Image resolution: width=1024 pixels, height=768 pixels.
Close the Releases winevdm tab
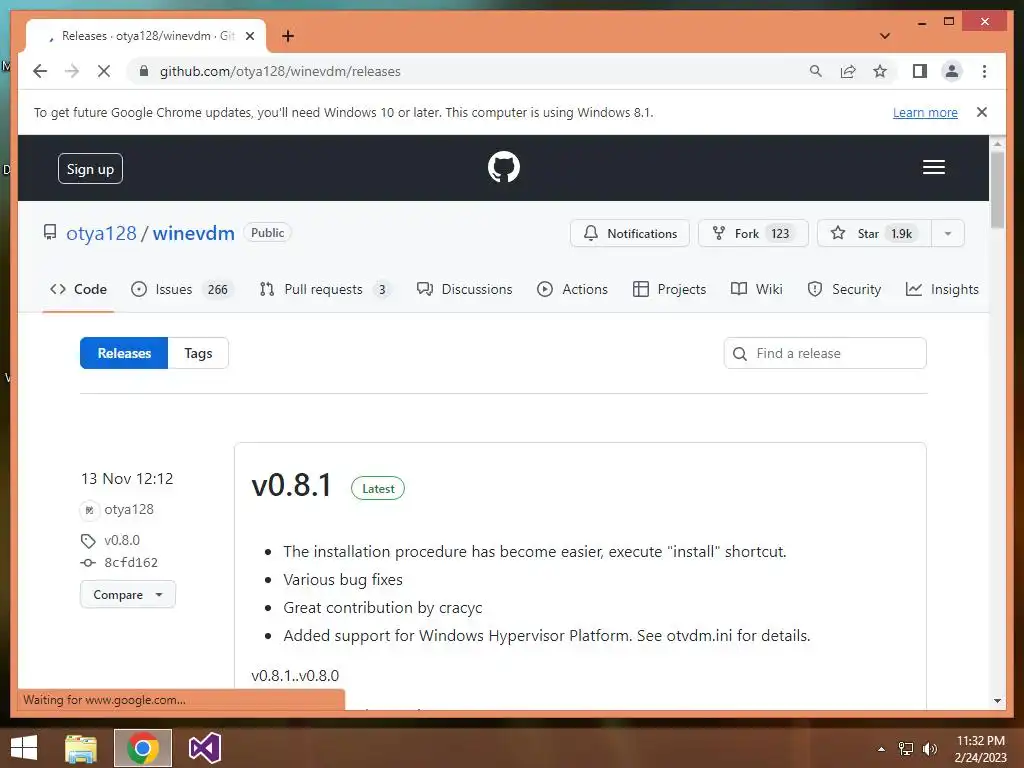[x=249, y=36]
